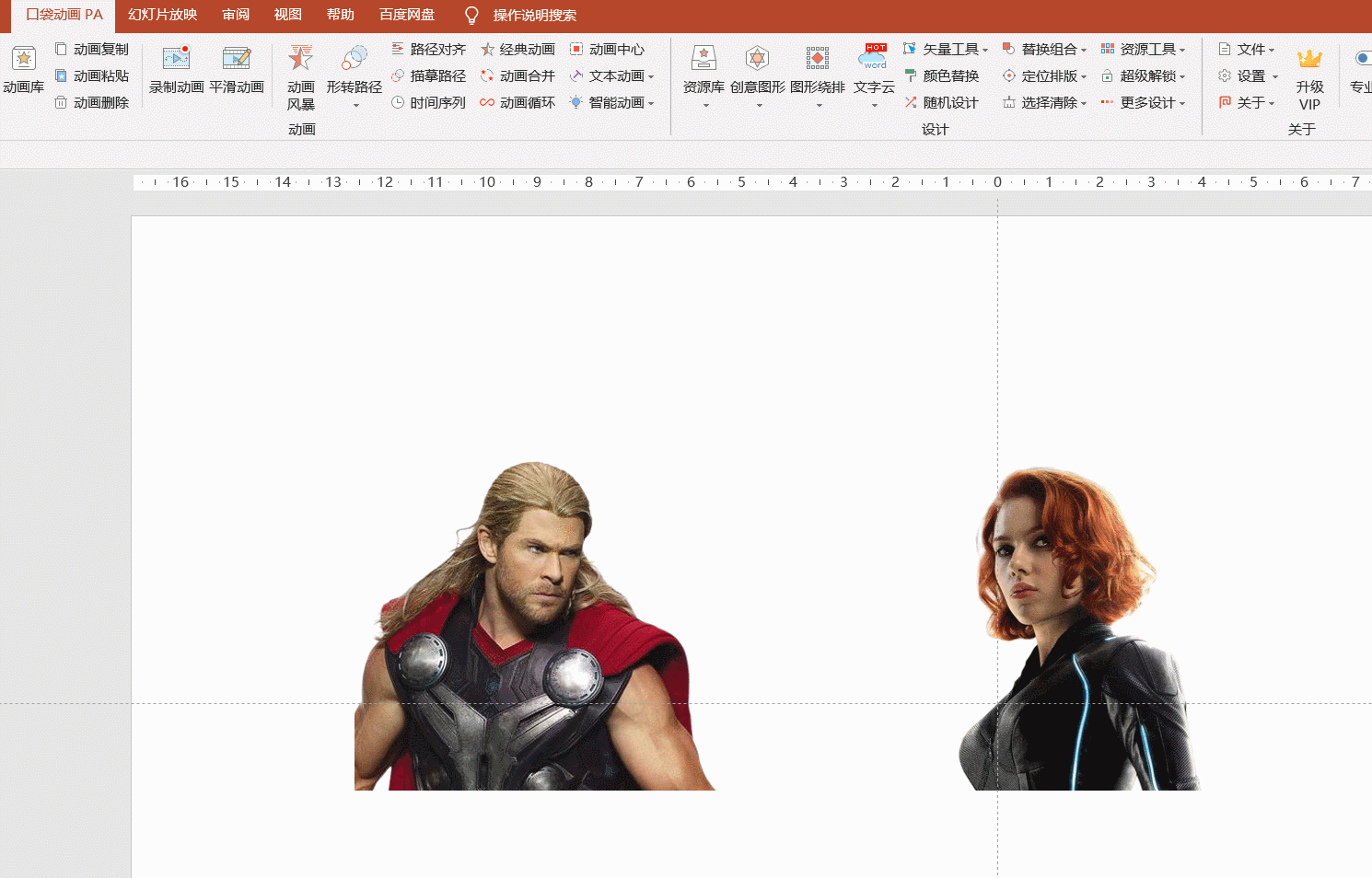This screenshot has width=1372, height=878.
Task: Click 路径对齐 path alignment
Action: (x=428, y=50)
